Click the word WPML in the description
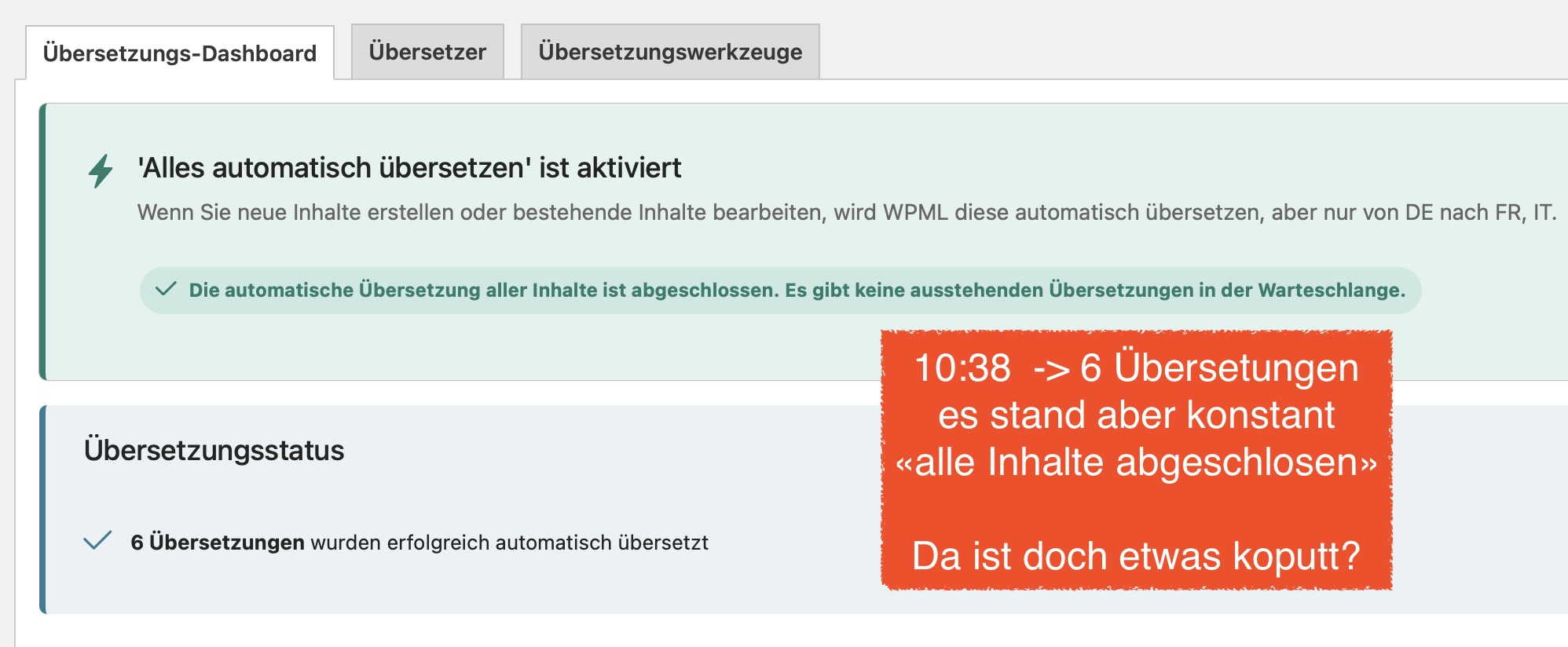The width and height of the screenshot is (1568, 647). point(915,213)
